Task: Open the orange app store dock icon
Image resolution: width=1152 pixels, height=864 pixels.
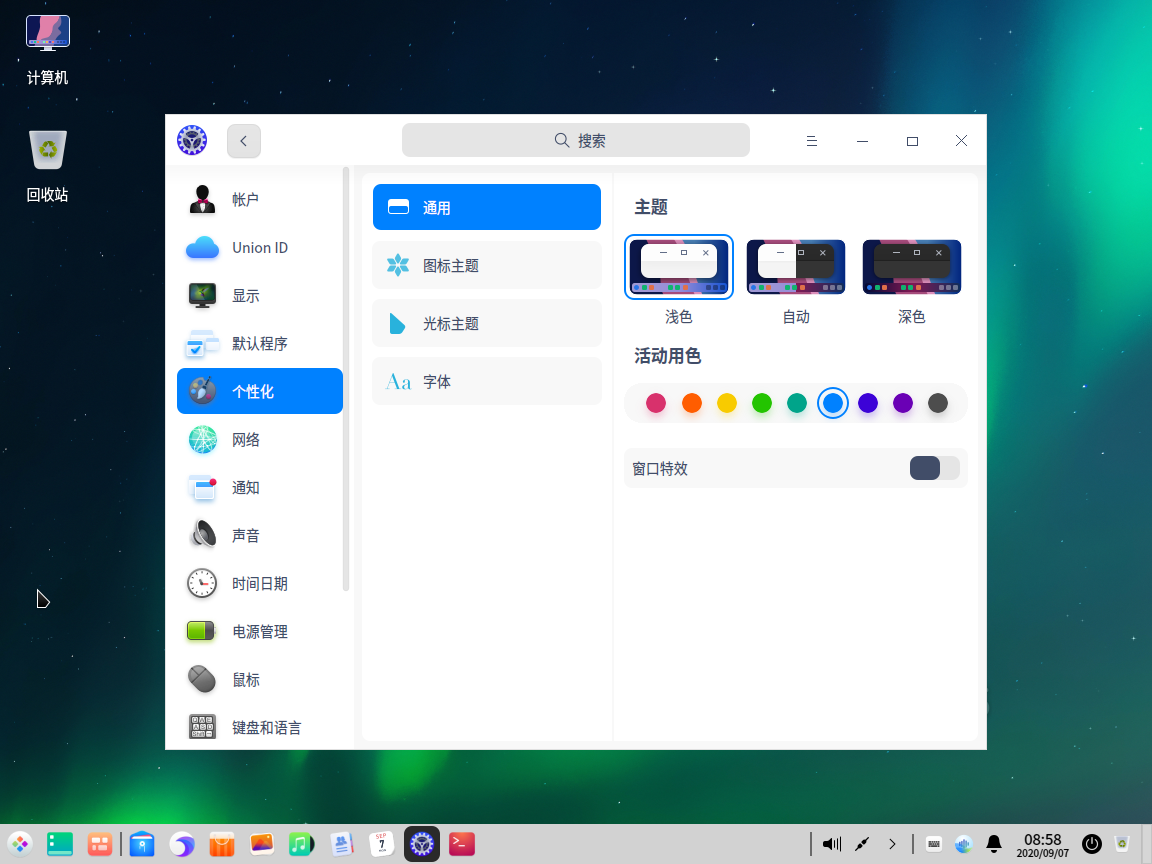Action: [221, 844]
